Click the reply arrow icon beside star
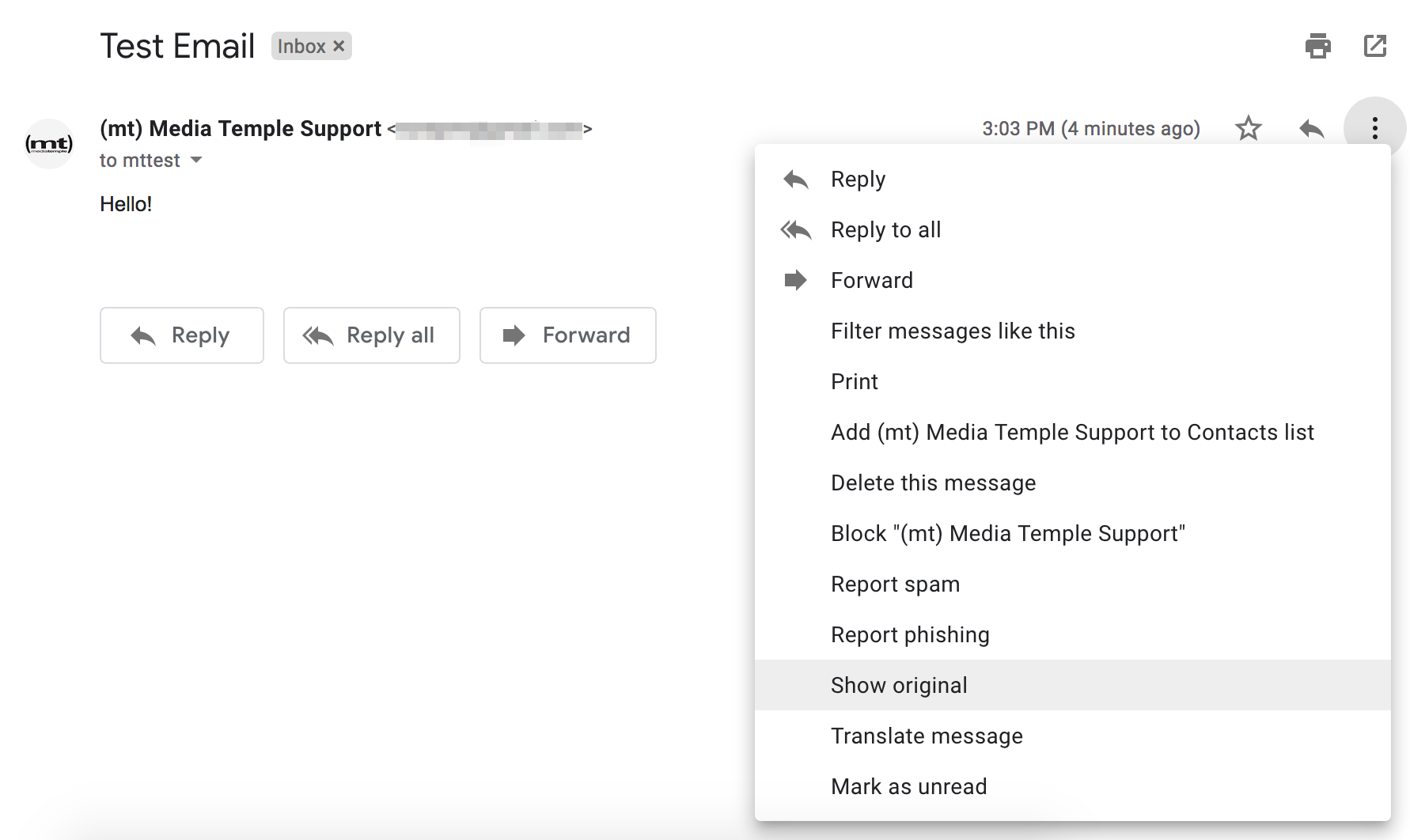This screenshot has width=1410, height=840. (x=1311, y=128)
